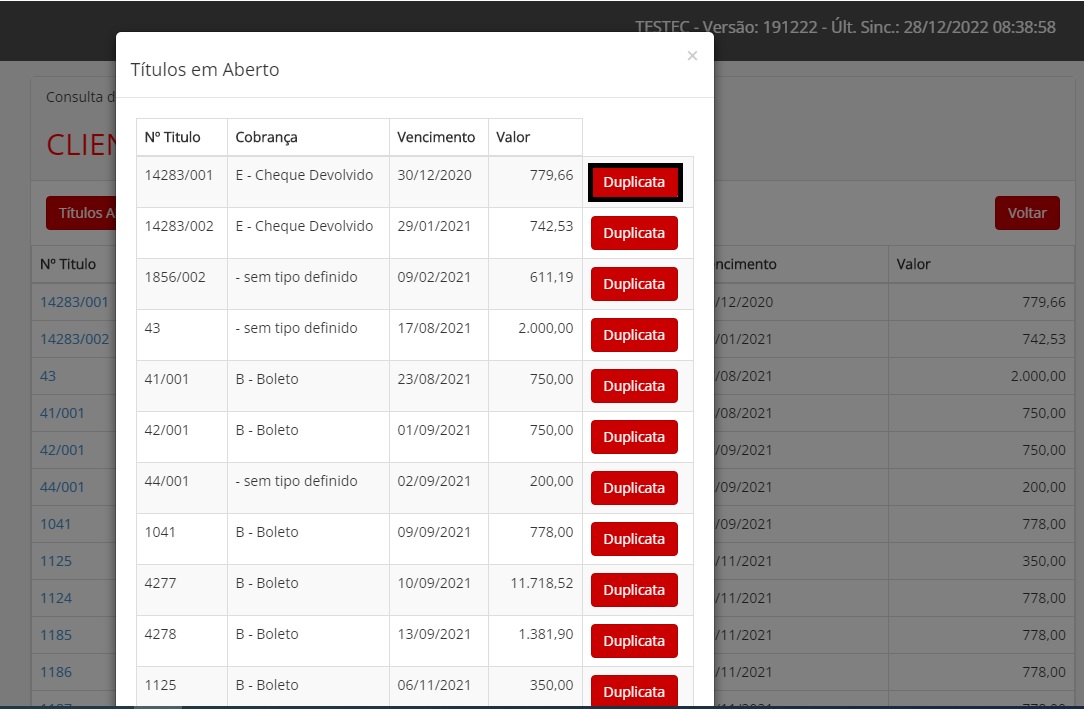Open Duplicata for title 41/001

coord(634,386)
